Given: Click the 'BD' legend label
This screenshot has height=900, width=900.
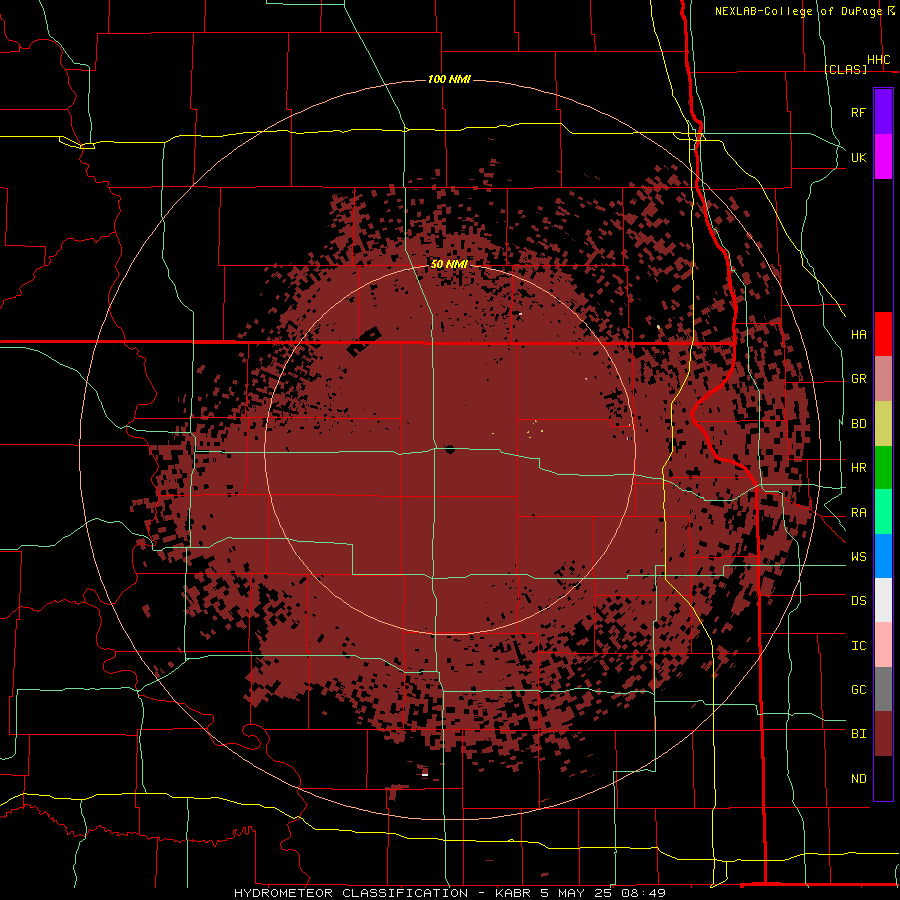Looking at the screenshot, I should pos(858,424).
